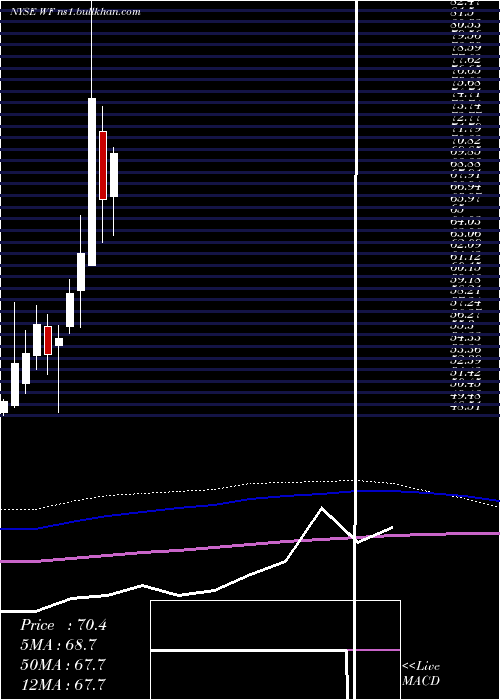Click the <<Live MACD label
The image size is (500, 700).
421,673
